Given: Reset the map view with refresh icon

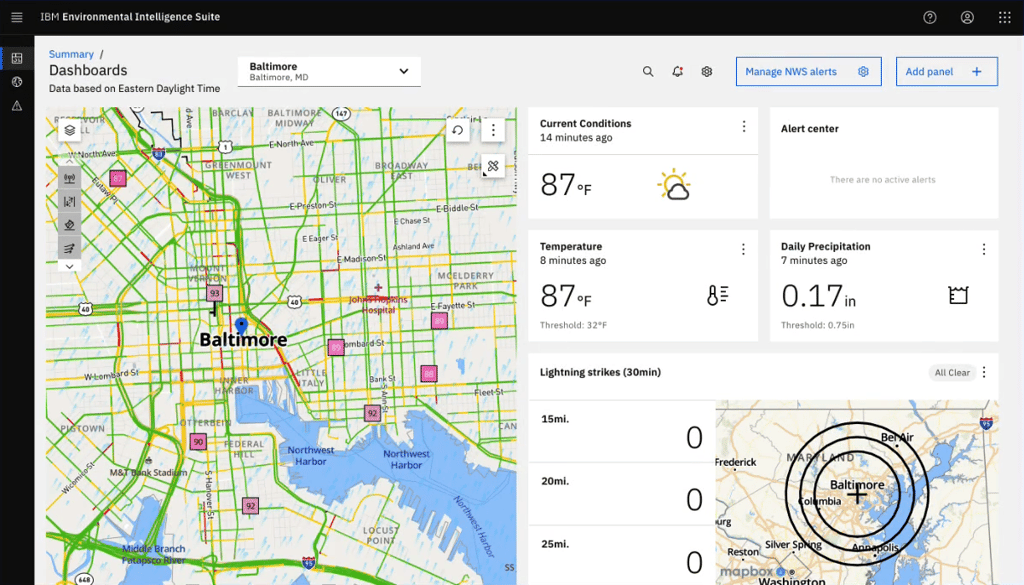Looking at the screenshot, I should pyautogui.click(x=458, y=130).
